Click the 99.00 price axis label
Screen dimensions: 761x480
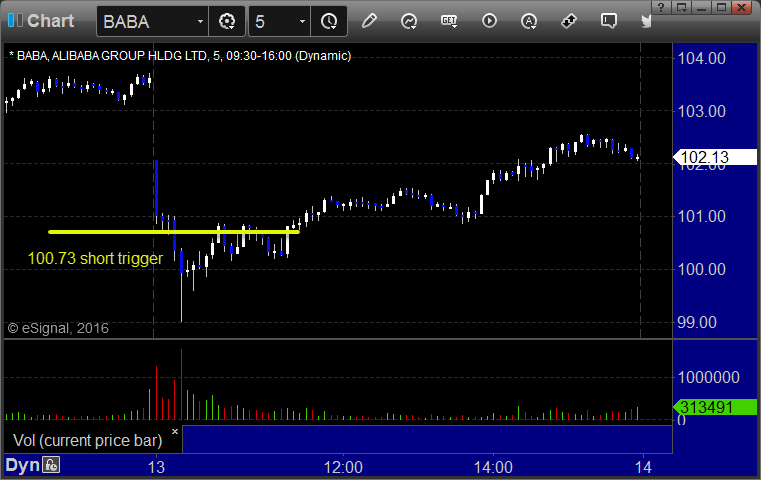tap(697, 322)
